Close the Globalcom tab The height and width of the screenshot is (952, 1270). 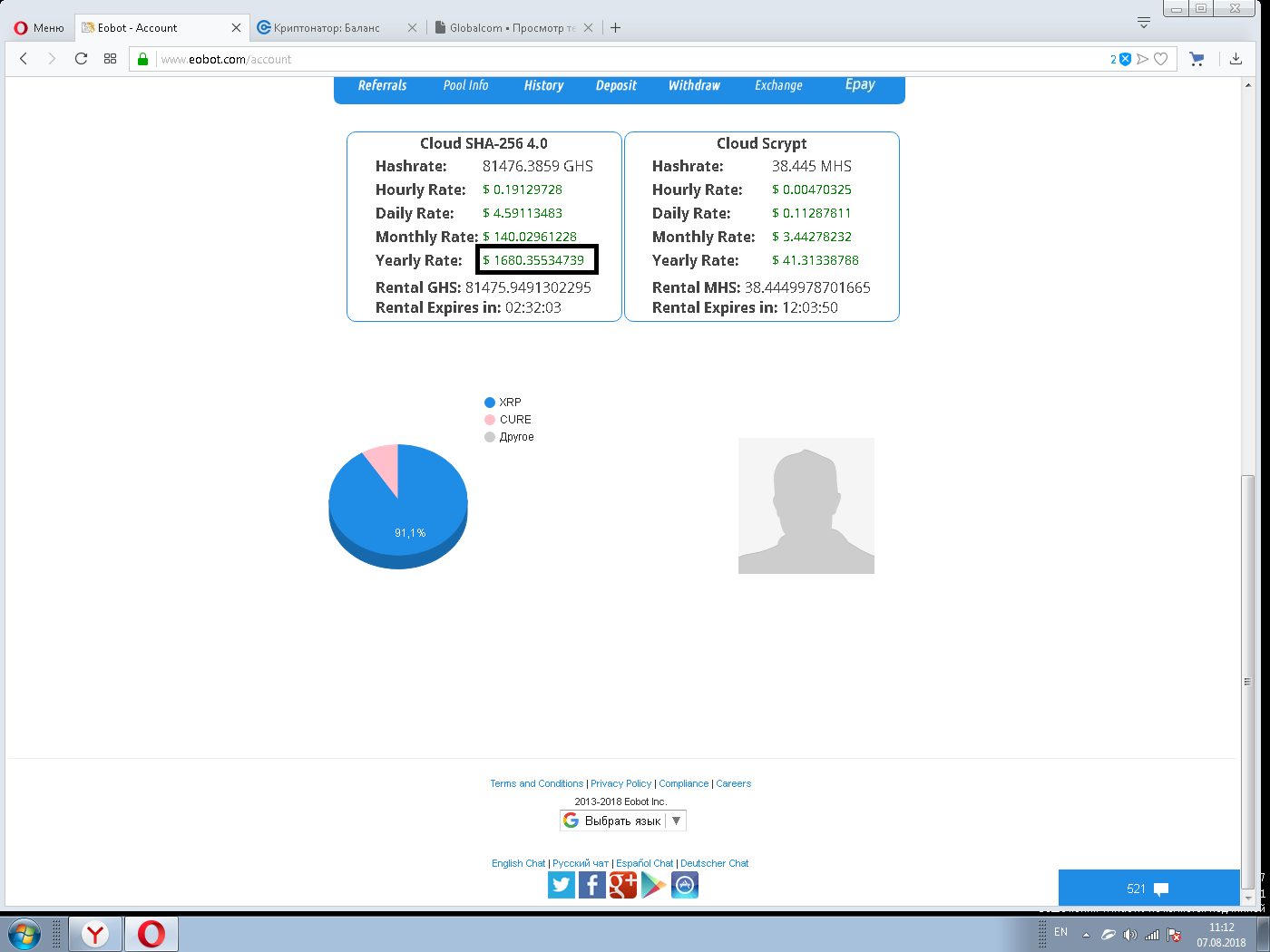588,28
